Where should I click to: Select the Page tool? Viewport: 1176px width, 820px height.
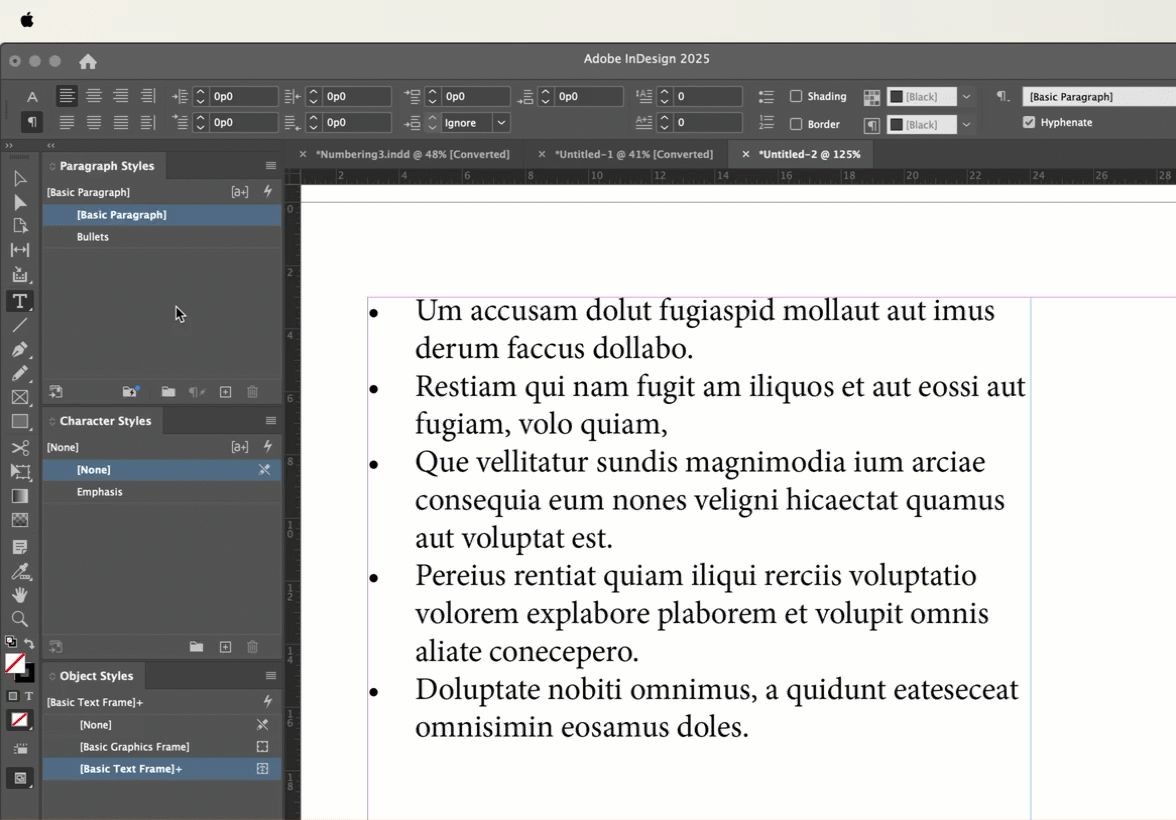point(20,226)
